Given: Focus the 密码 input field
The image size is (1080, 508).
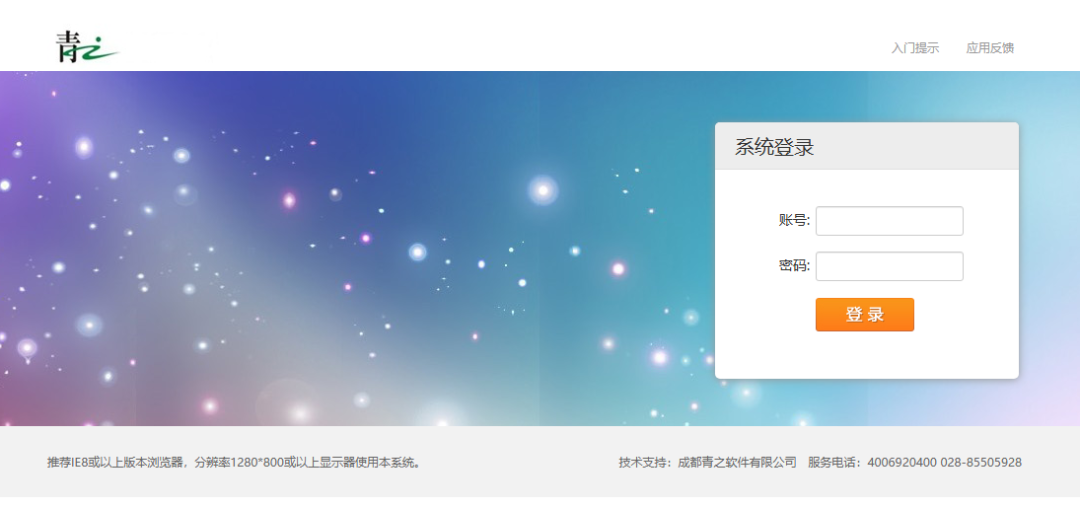Looking at the screenshot, I should tap(889, 266).
